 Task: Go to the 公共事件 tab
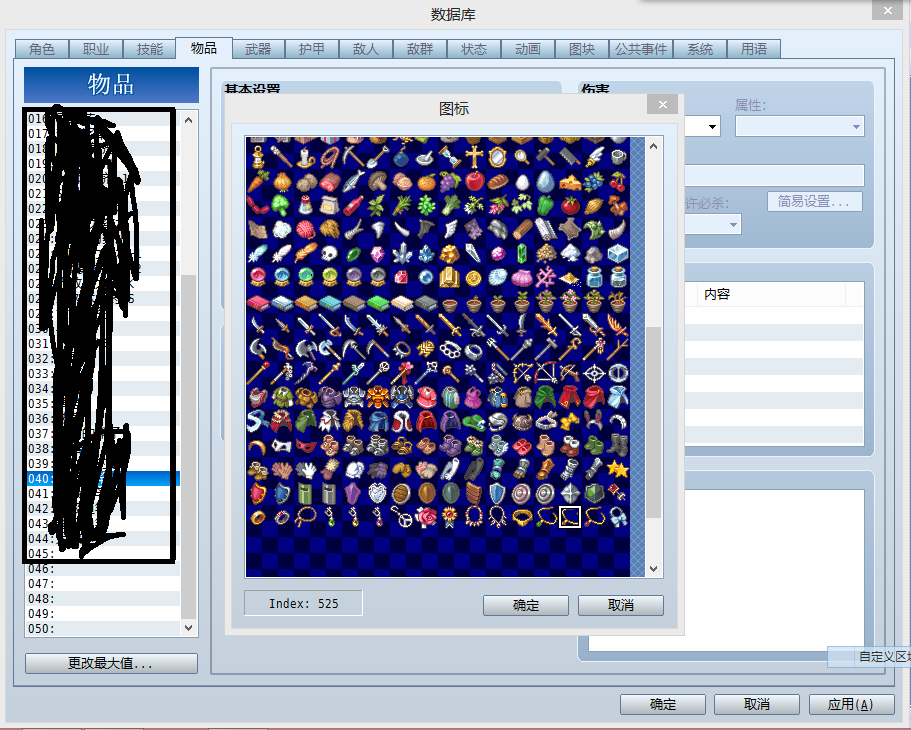[641, 49]
